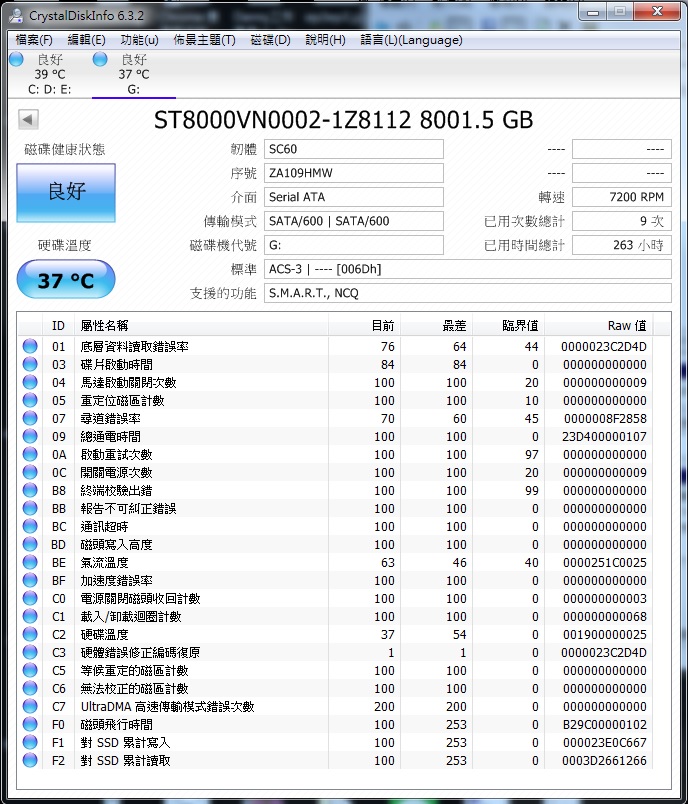Click the supported features field S.M.A.R.T., NCQ

tap(468, 293)
